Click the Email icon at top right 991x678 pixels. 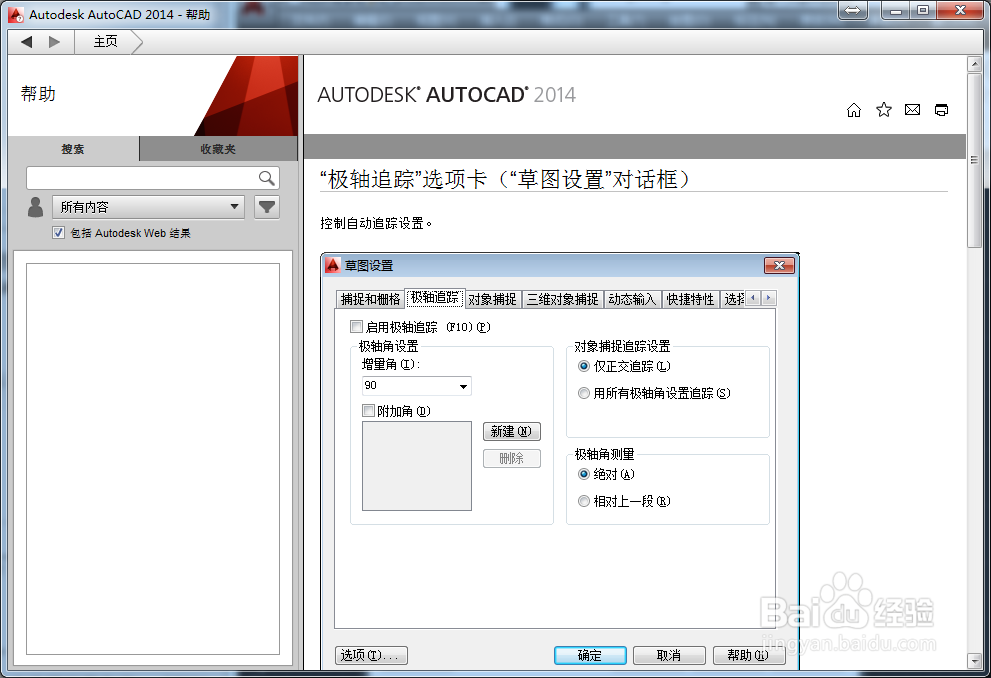click(x=912, y=110)
